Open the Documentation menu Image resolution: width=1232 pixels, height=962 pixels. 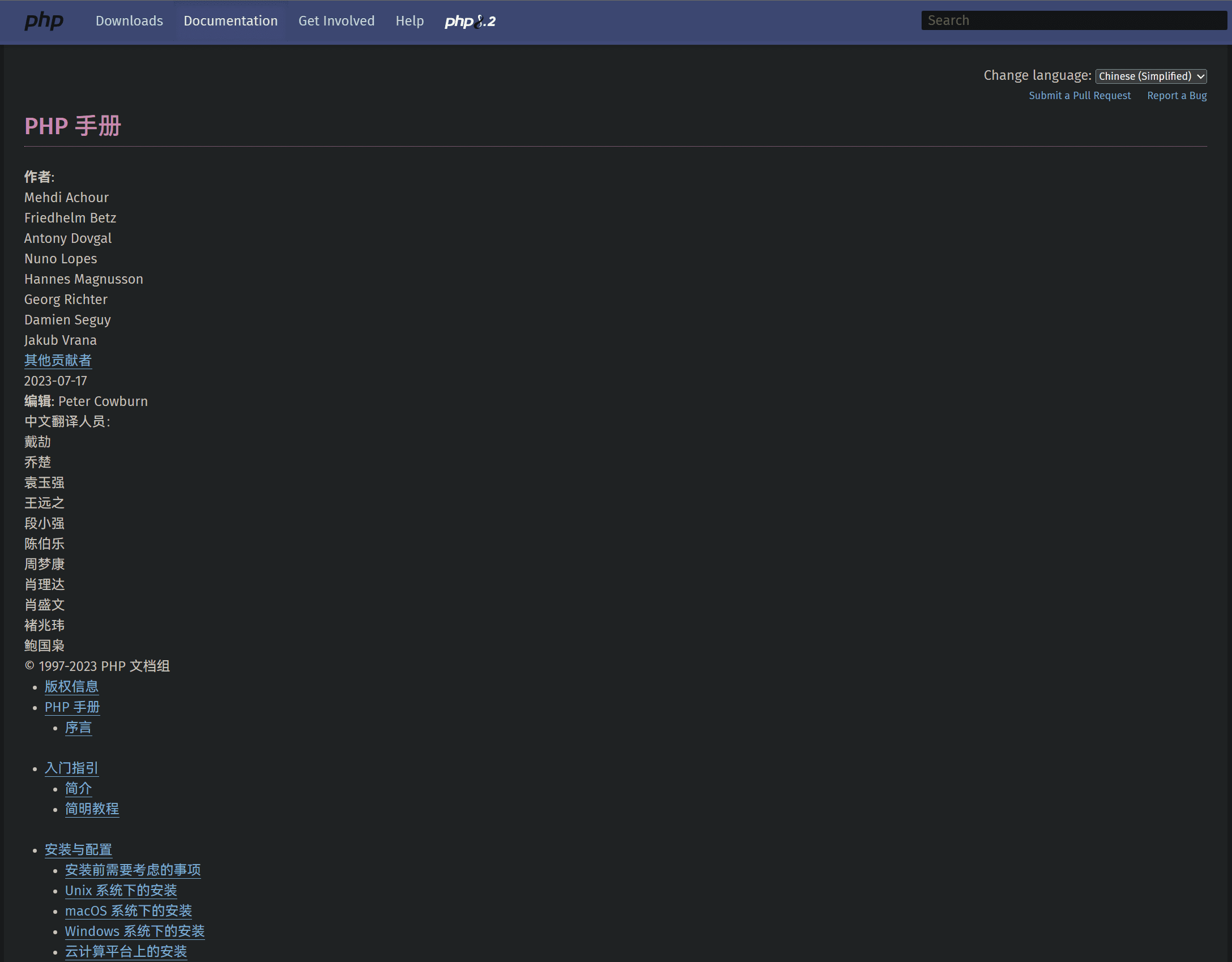pos(231,21)
